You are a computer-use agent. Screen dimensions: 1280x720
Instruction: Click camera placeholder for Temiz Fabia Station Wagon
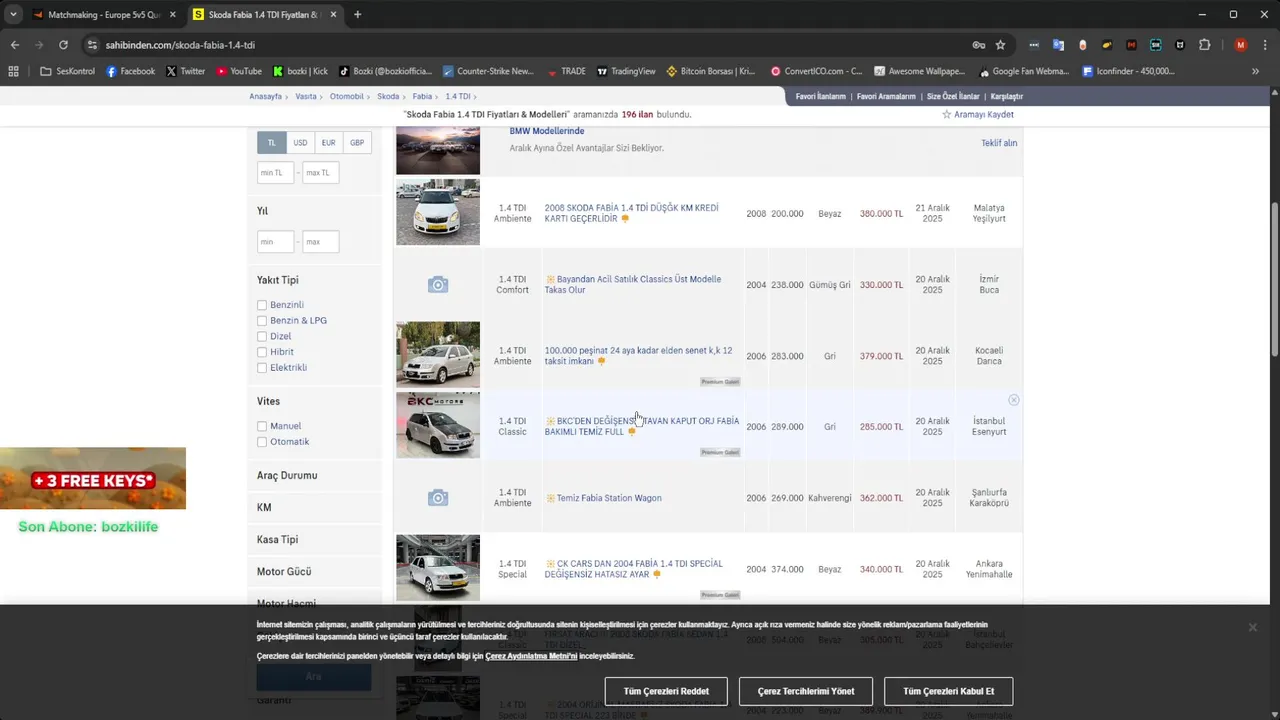coord(438,498)
